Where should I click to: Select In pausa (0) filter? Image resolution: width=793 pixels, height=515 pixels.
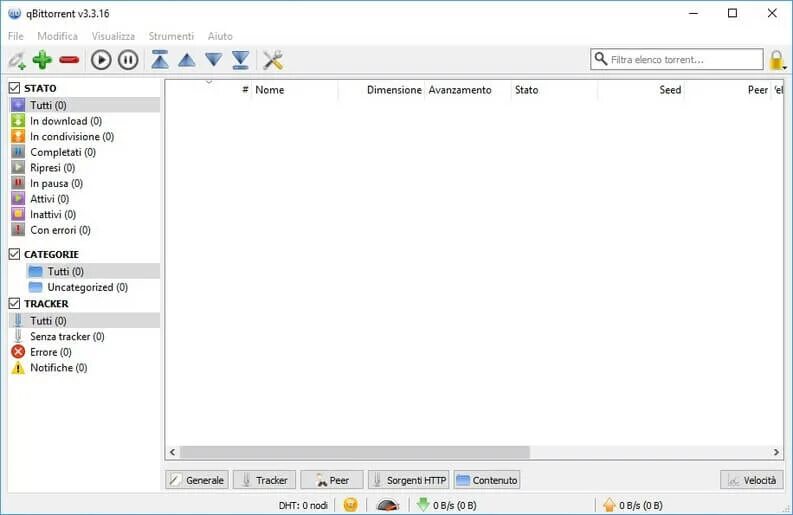[x=84, y=183]
